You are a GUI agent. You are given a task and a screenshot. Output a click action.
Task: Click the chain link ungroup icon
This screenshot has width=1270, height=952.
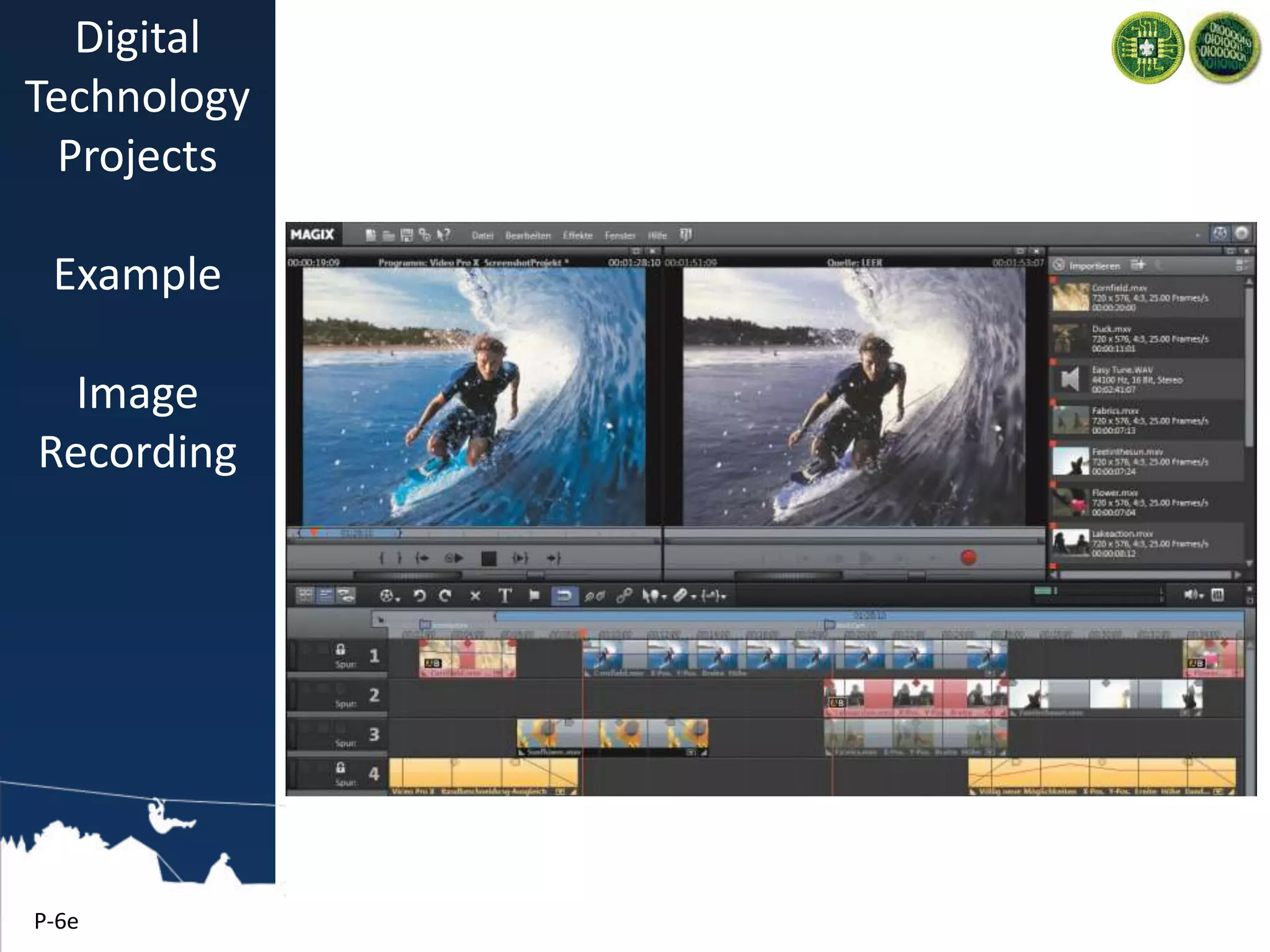[x=624, y=596]
